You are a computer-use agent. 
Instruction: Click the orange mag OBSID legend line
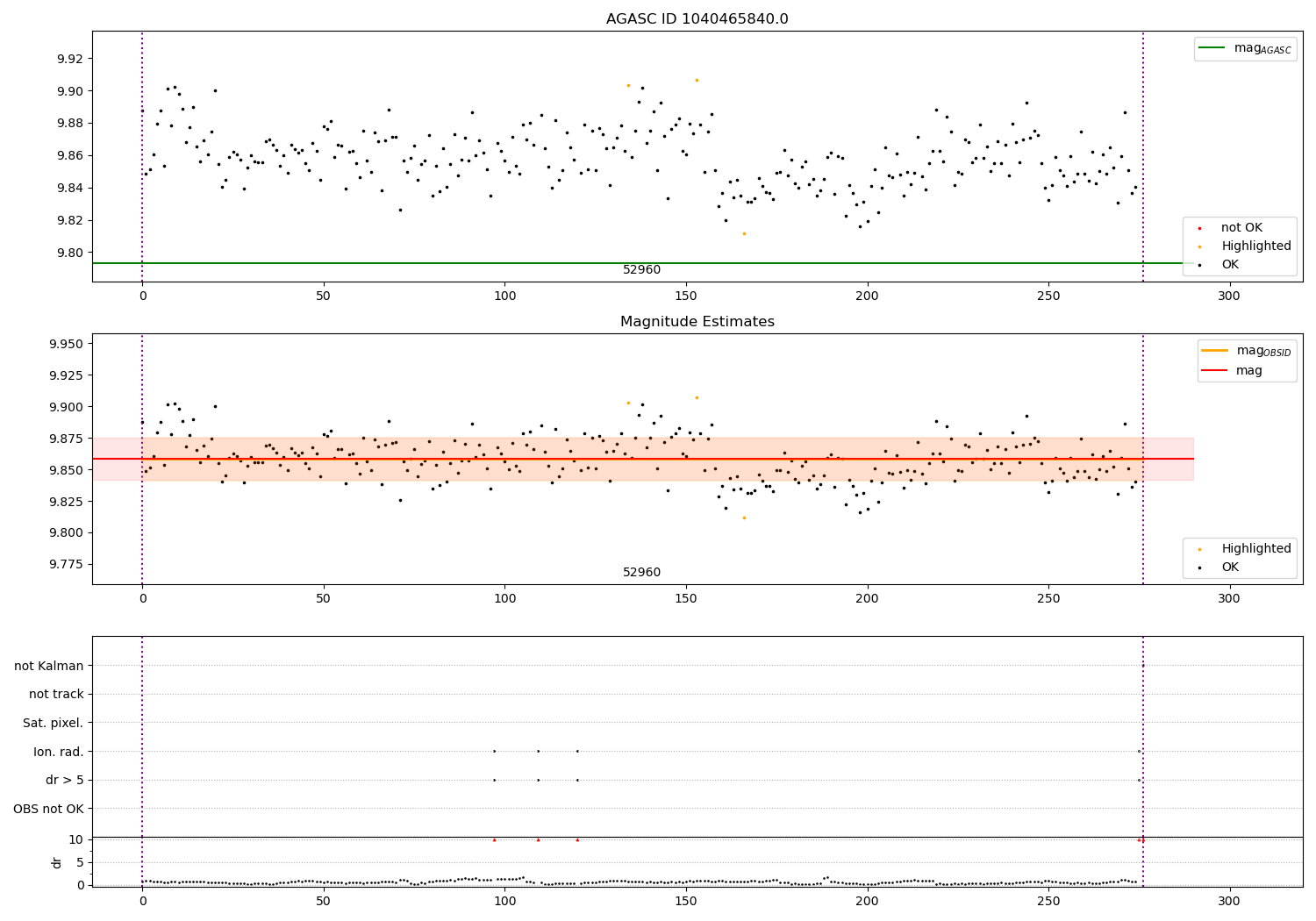tap(1214, 351)
